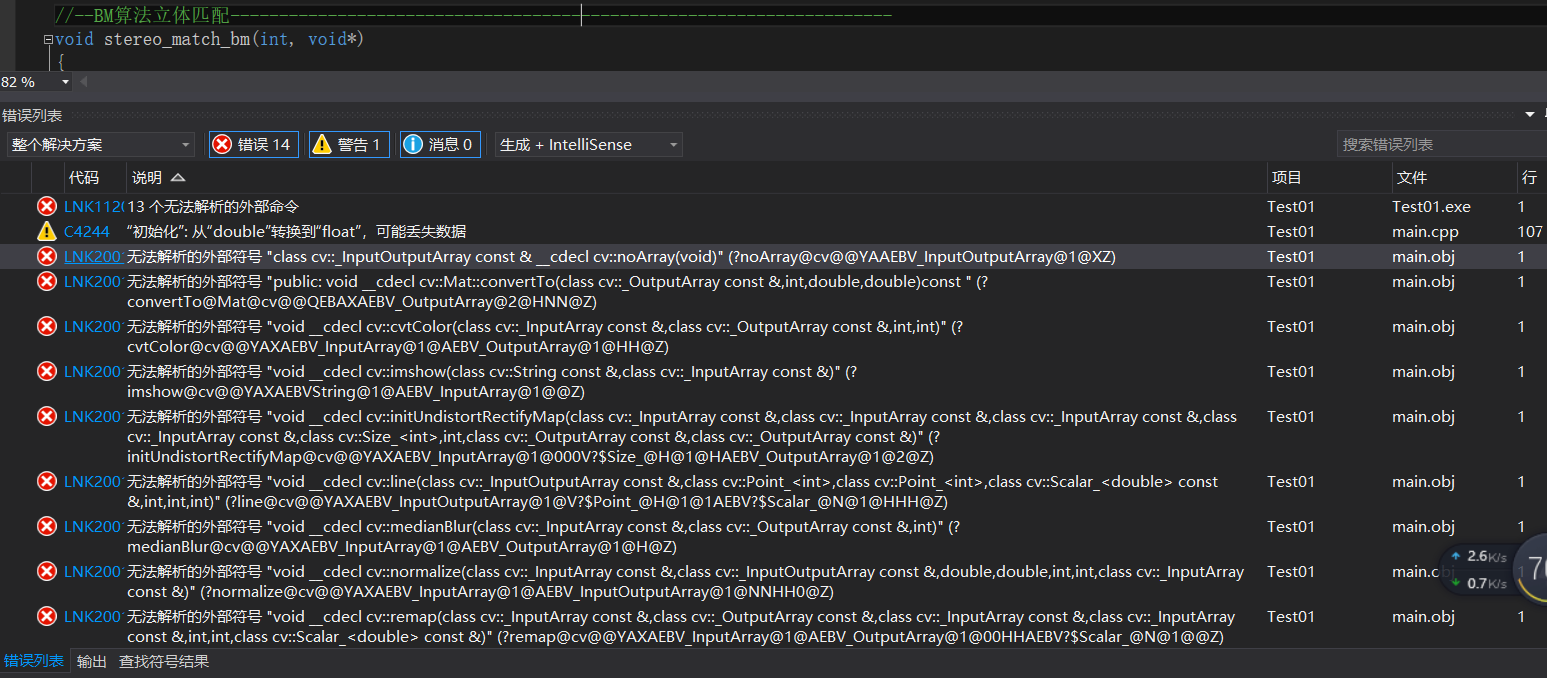The height and width of the screenshot is (678, 1547).
Task: Switch to the 错误列表 tab
Action: pos(33,662)
